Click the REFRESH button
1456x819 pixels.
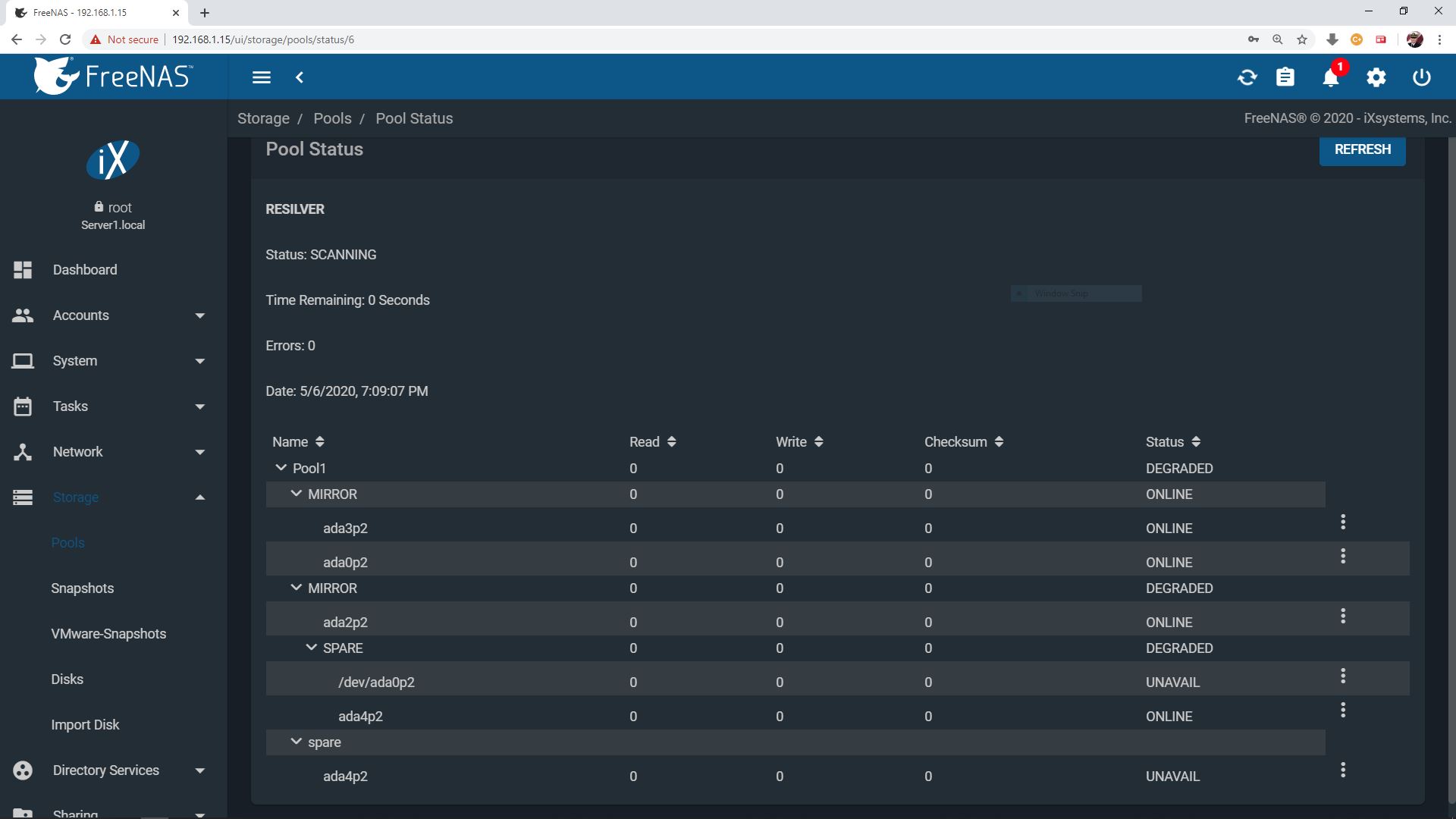(1362, 149)
